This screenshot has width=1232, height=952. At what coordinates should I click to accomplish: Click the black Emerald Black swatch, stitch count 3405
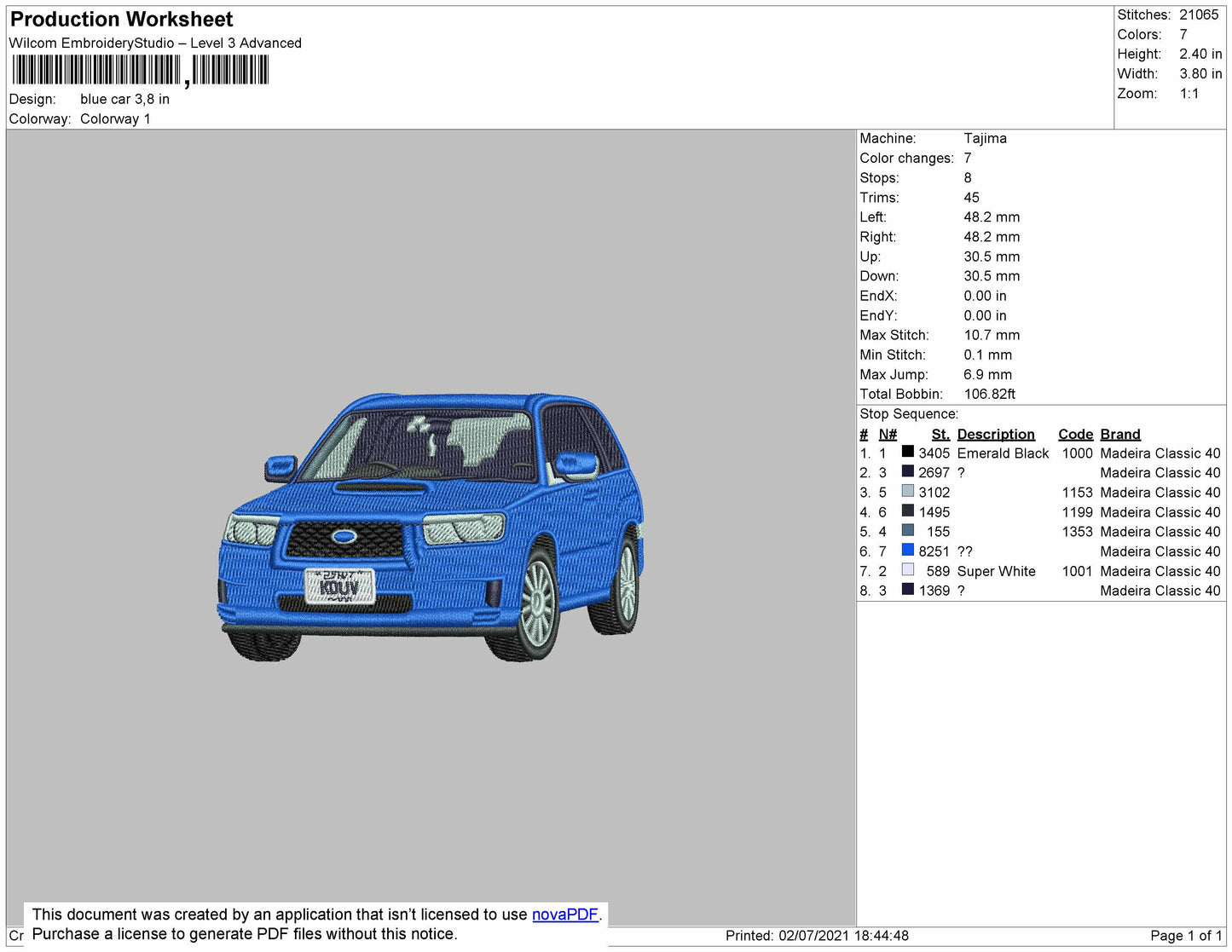[x=908, y=452]
